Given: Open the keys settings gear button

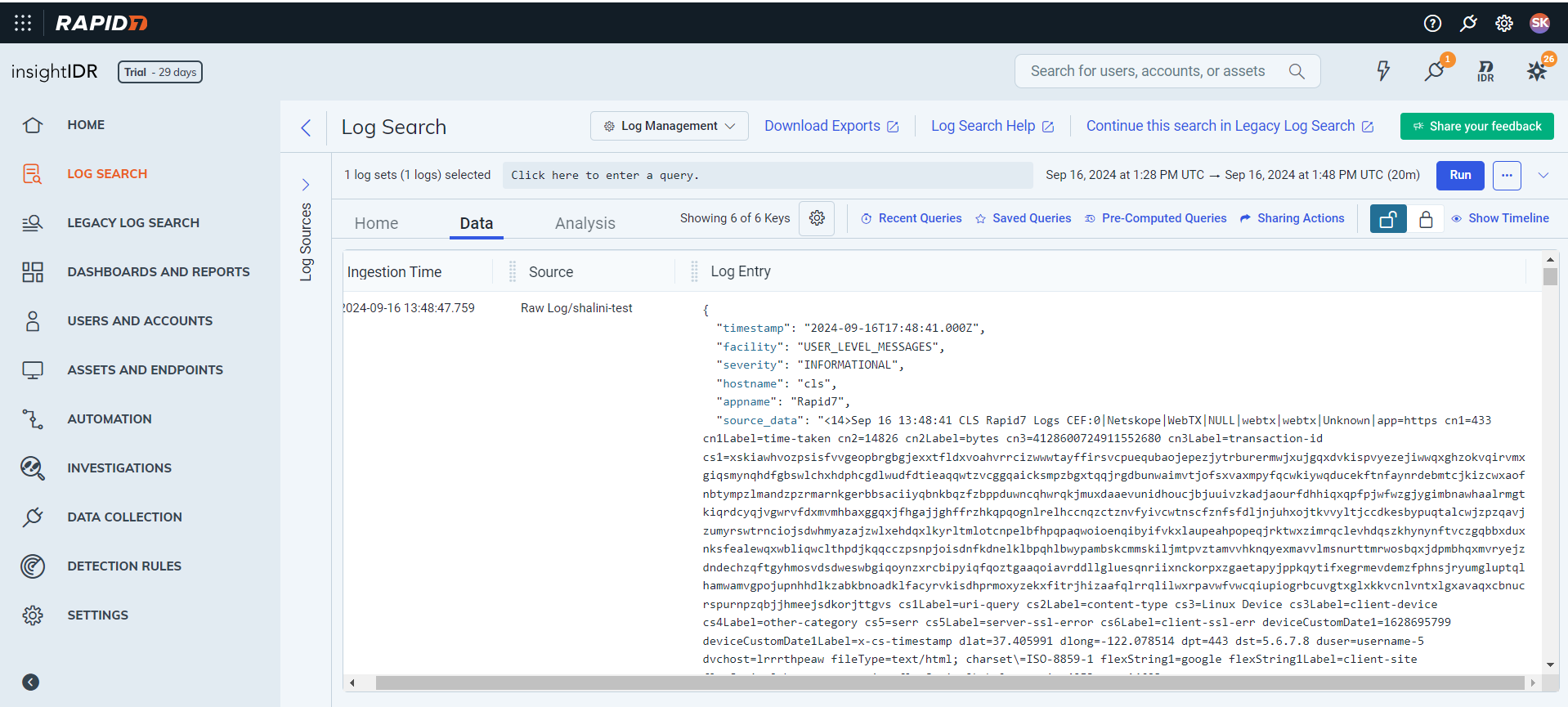Looking at the screenshot, I should (817, 218).
